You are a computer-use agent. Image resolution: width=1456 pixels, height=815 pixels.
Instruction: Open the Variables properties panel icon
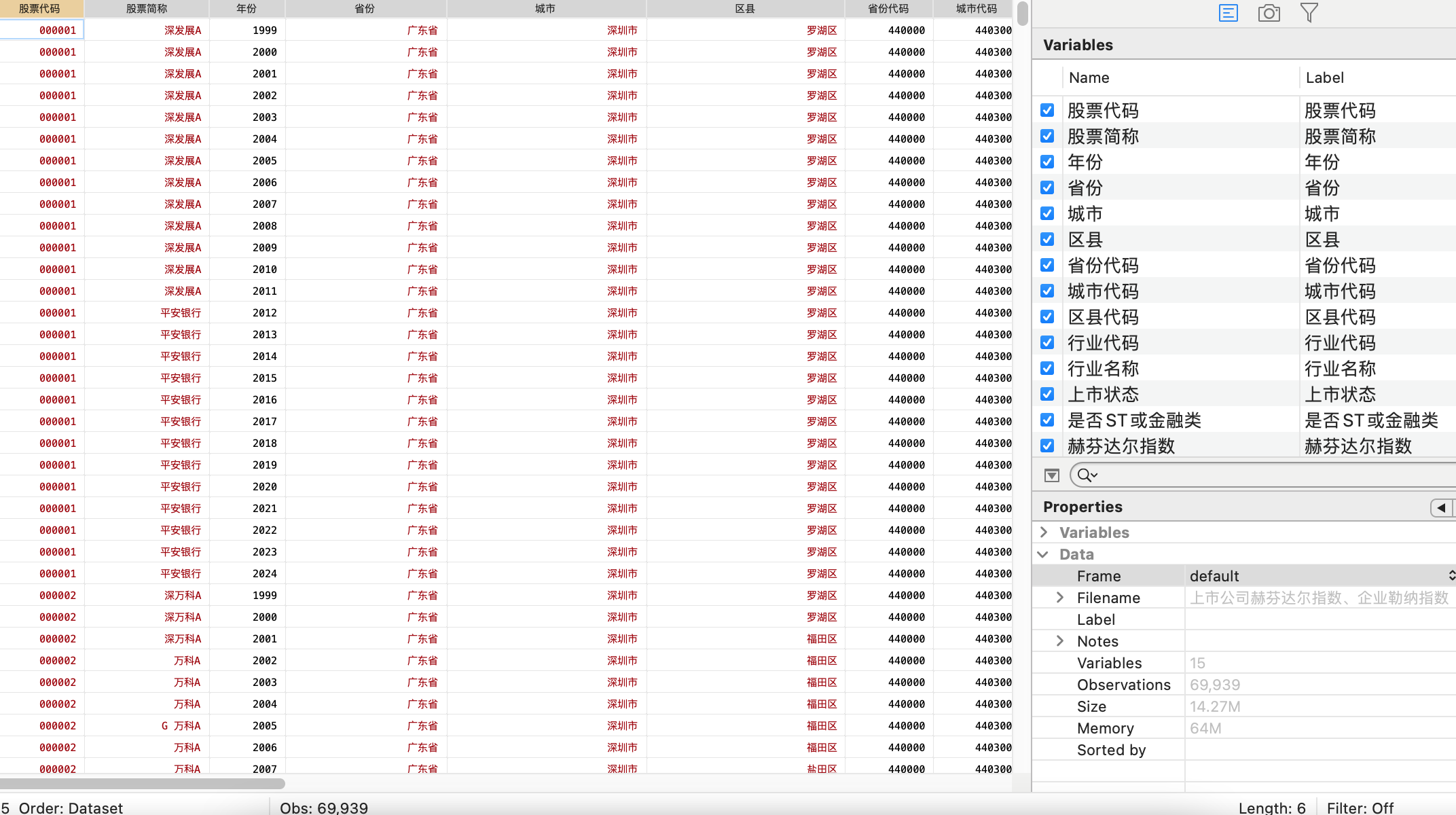pyautogui.click(x=1228, y=13)
